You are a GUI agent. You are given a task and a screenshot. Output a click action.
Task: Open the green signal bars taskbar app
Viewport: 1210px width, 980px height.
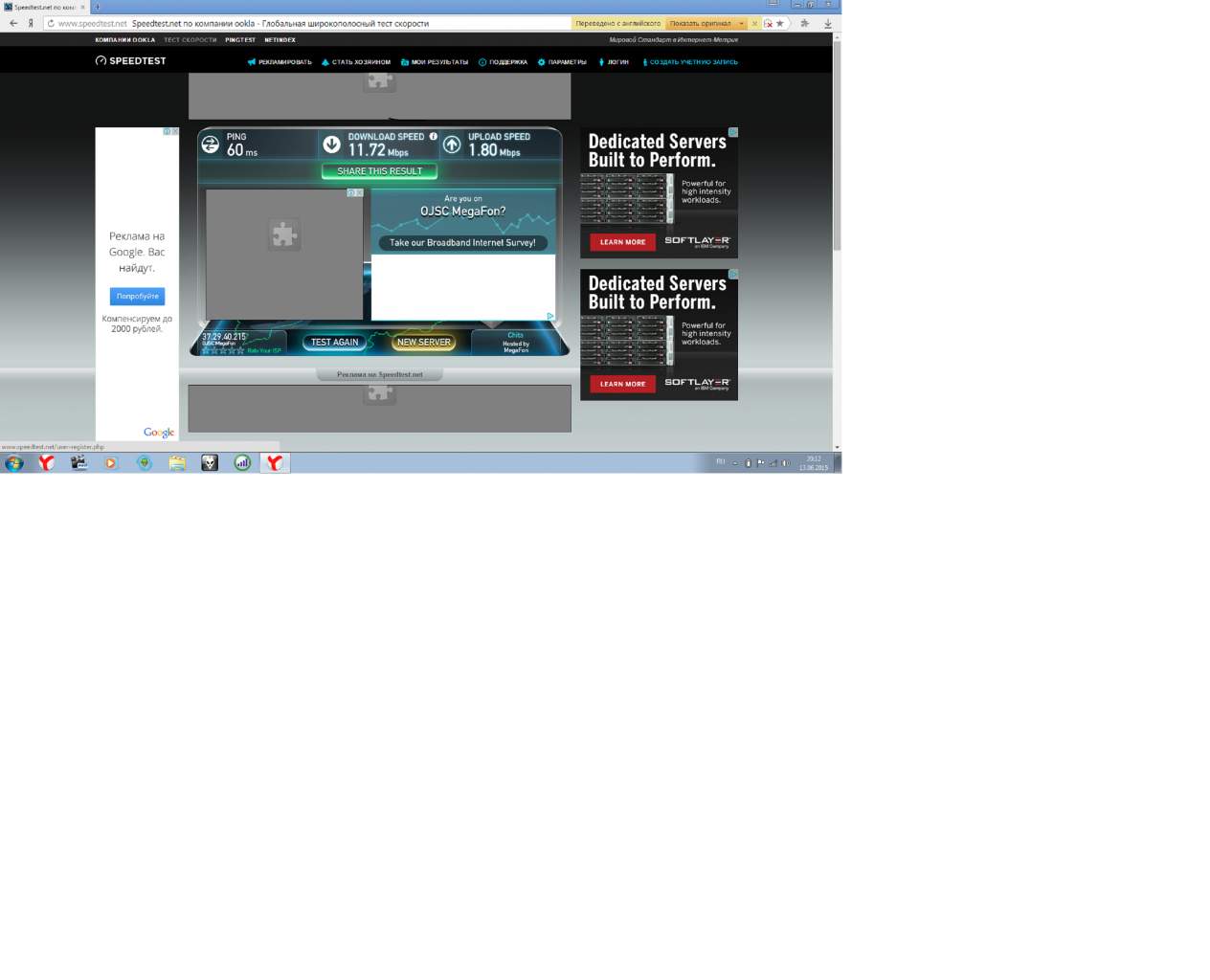[242, 463]
